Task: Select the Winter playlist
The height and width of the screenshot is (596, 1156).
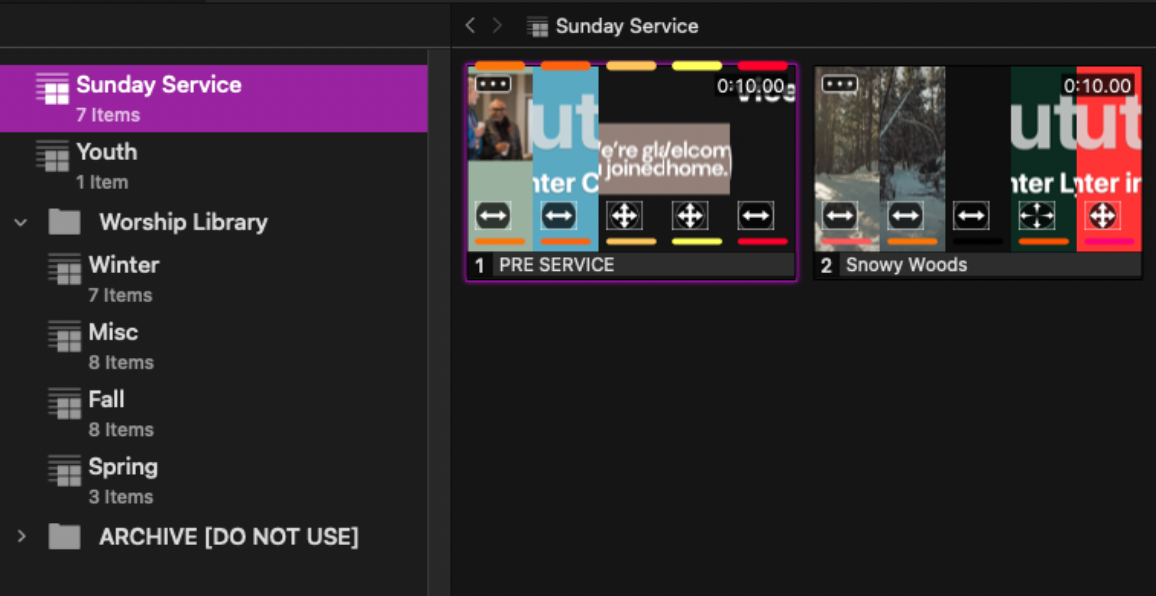Action: pyautogui.click(x=123, y=265)
